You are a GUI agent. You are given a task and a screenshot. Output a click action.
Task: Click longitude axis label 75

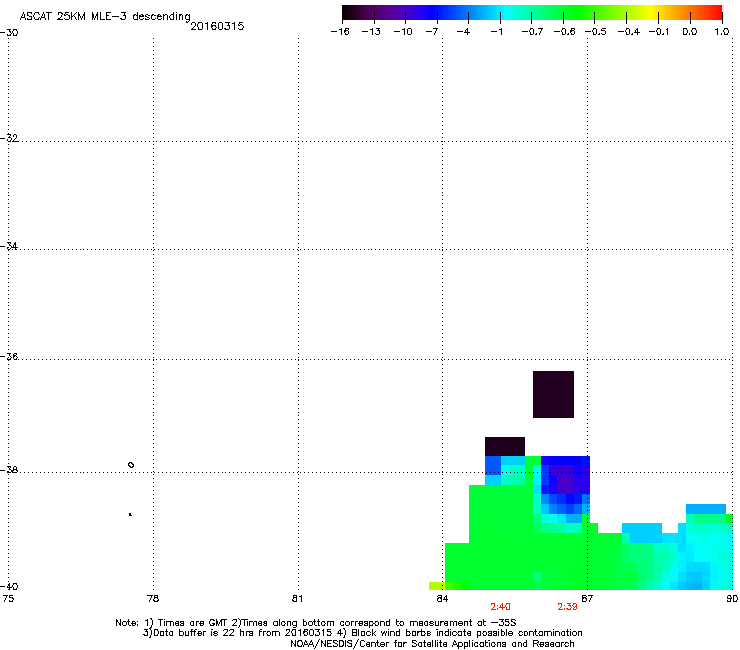(8, 599)
